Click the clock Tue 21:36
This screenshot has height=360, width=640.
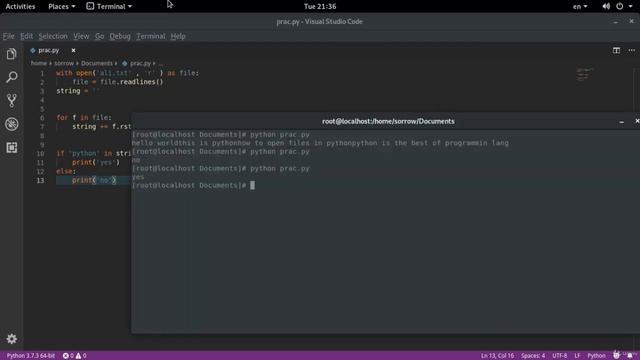coord(320,6)
